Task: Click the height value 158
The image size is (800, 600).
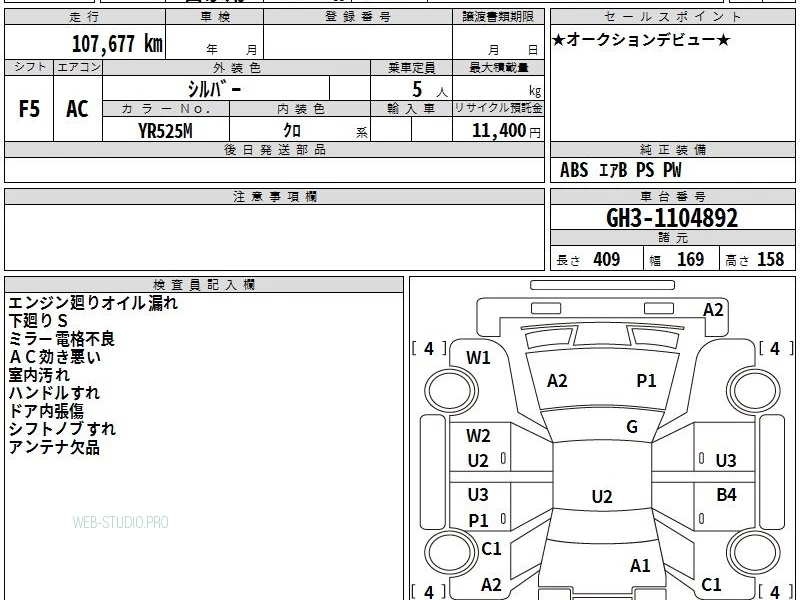Action: (770, 259)
